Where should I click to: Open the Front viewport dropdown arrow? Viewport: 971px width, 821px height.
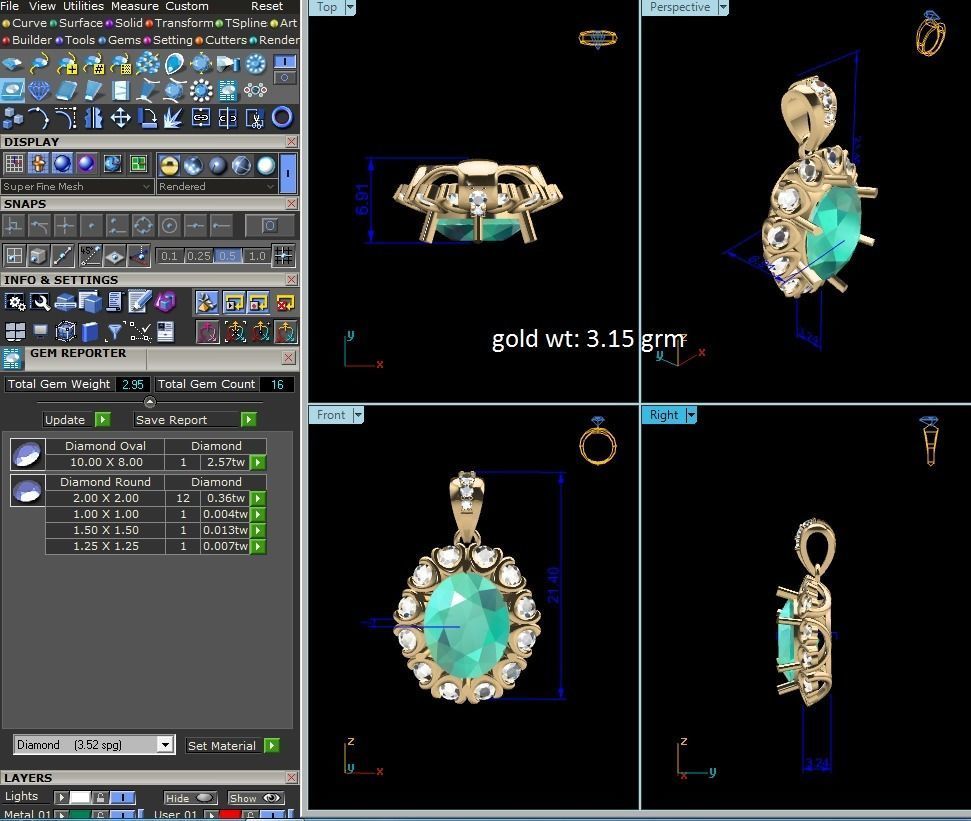pyautogui.click(x=358, y=415)
